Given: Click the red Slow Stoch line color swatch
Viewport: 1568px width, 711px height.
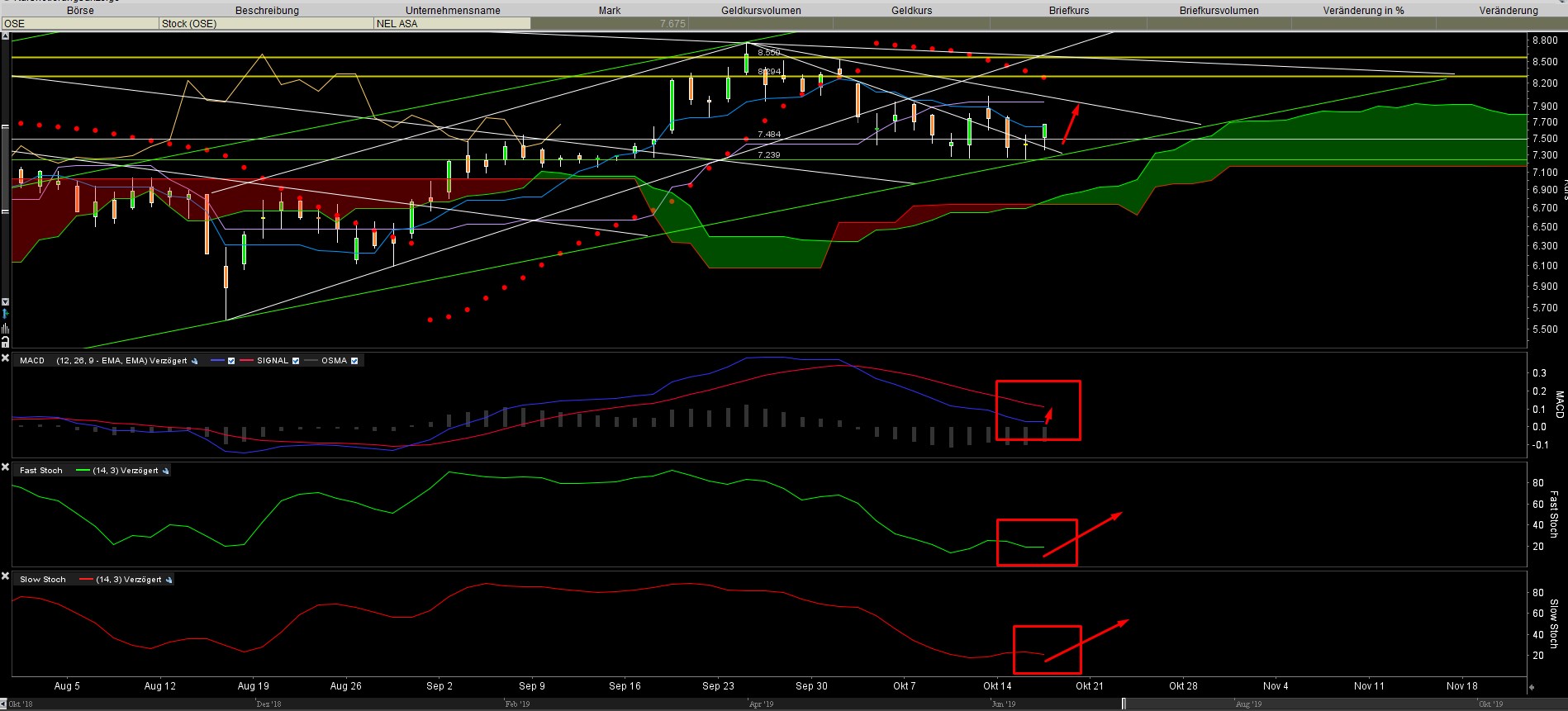Looking at the screenshot, I should (x=86, y=580).
